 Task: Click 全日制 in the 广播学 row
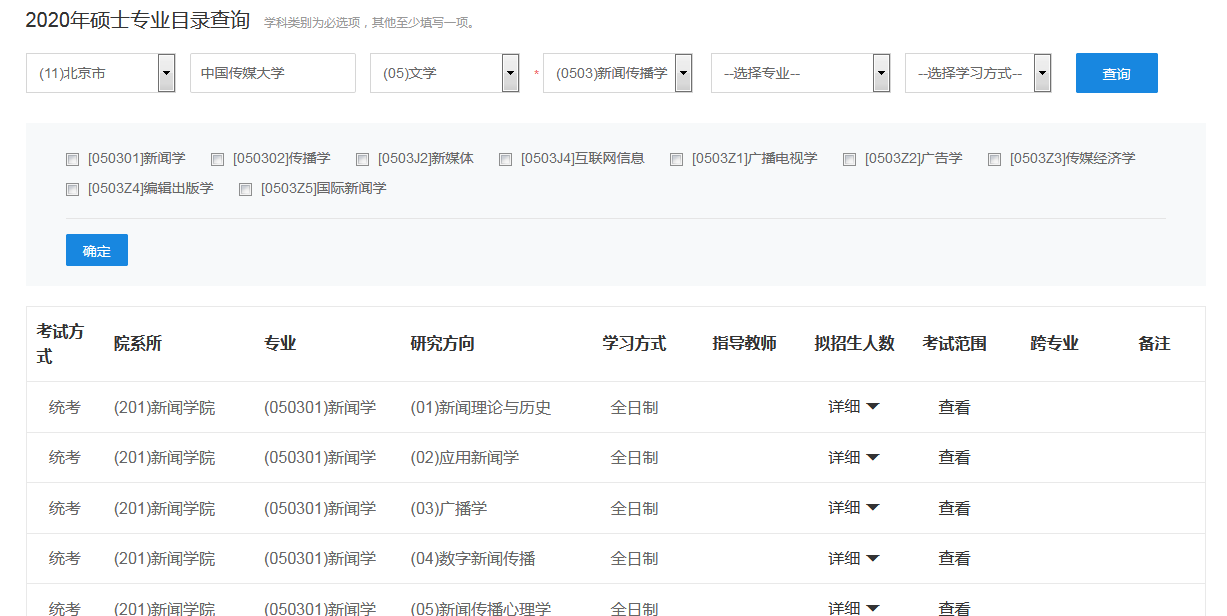click(x=634, y=508)
